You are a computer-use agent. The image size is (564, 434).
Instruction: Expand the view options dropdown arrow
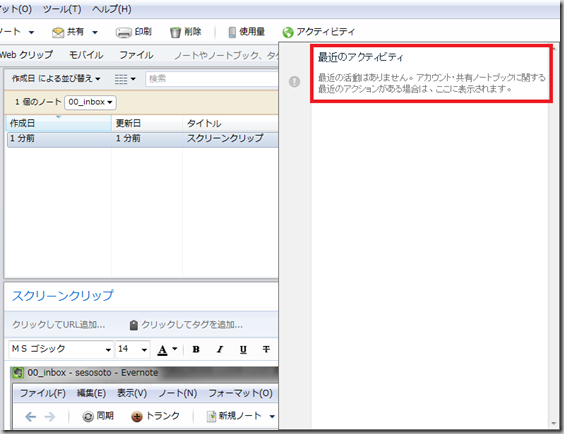133,79
